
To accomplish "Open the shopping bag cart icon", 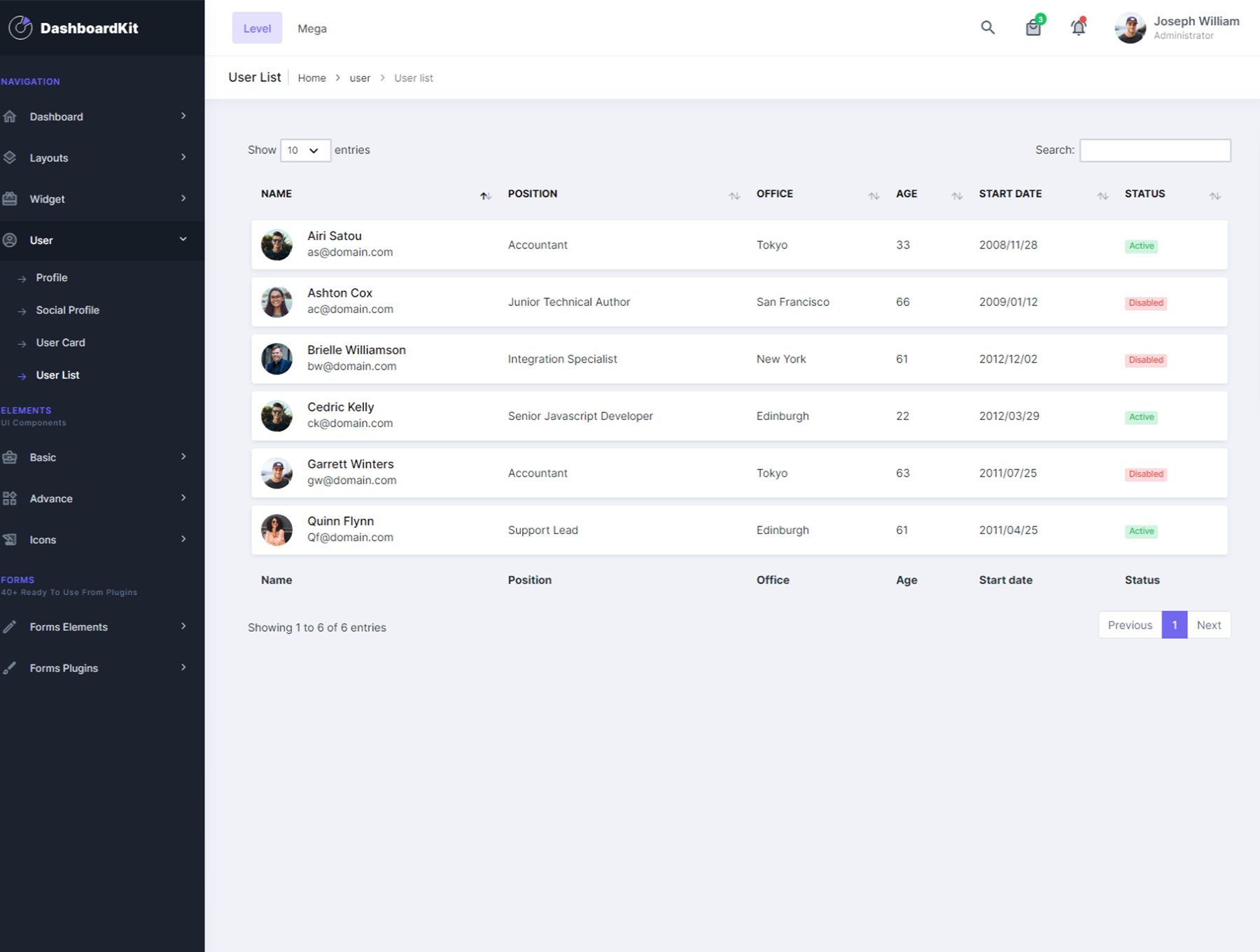I will 1034,27.
